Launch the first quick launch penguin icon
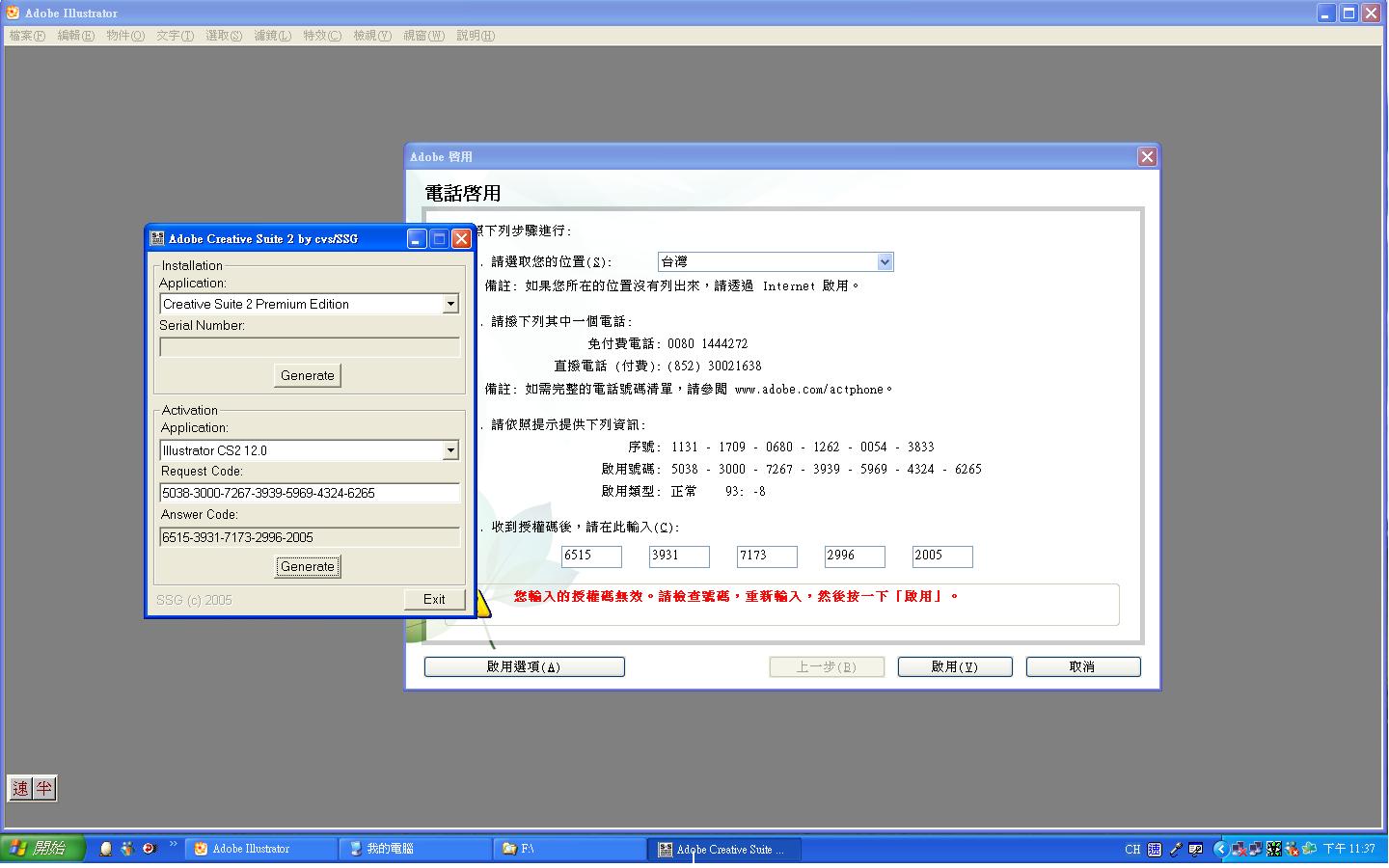This screenshot has width=1389, height=868. tap(106, 849)
